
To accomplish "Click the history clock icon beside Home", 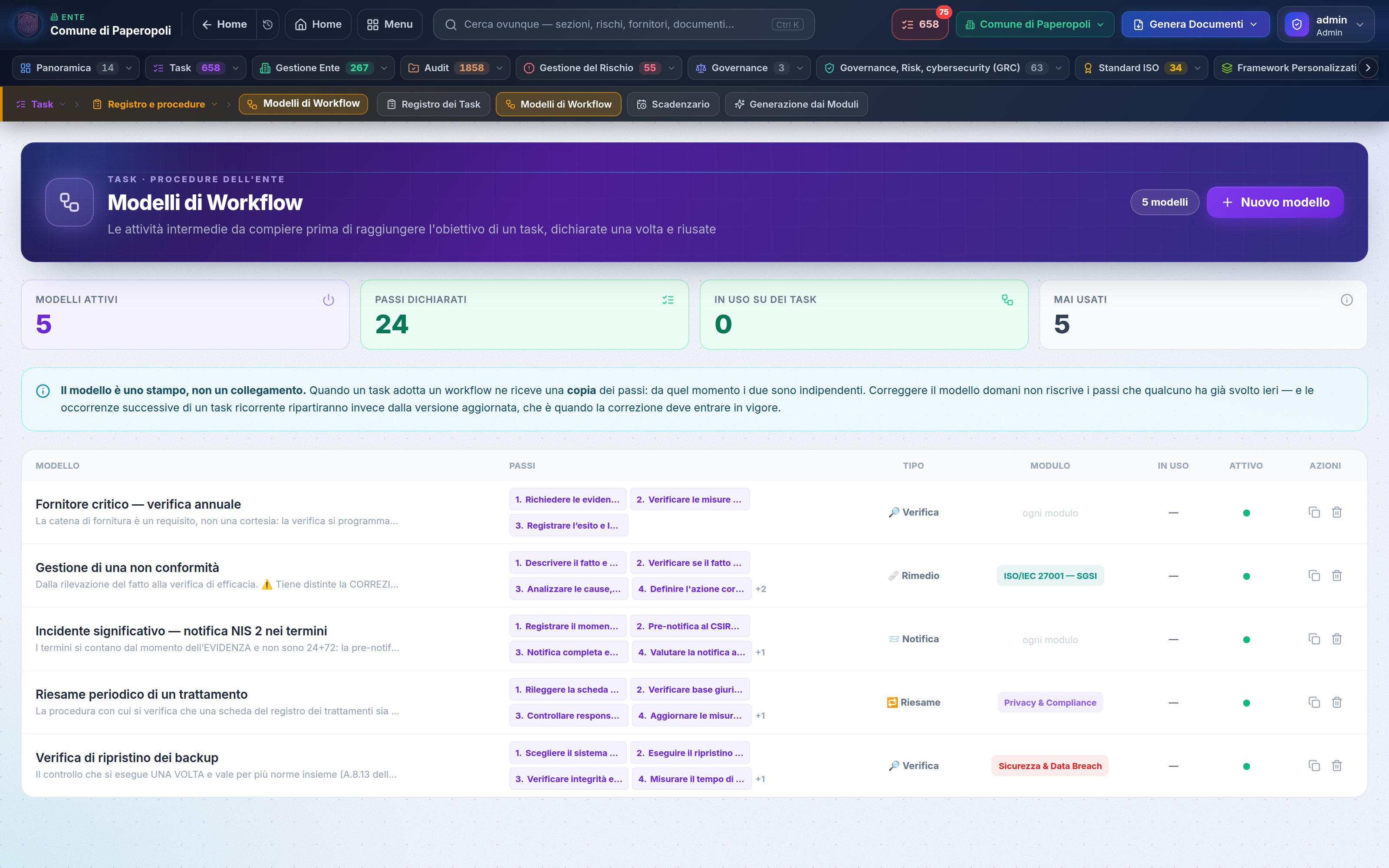I will point(267,24).
